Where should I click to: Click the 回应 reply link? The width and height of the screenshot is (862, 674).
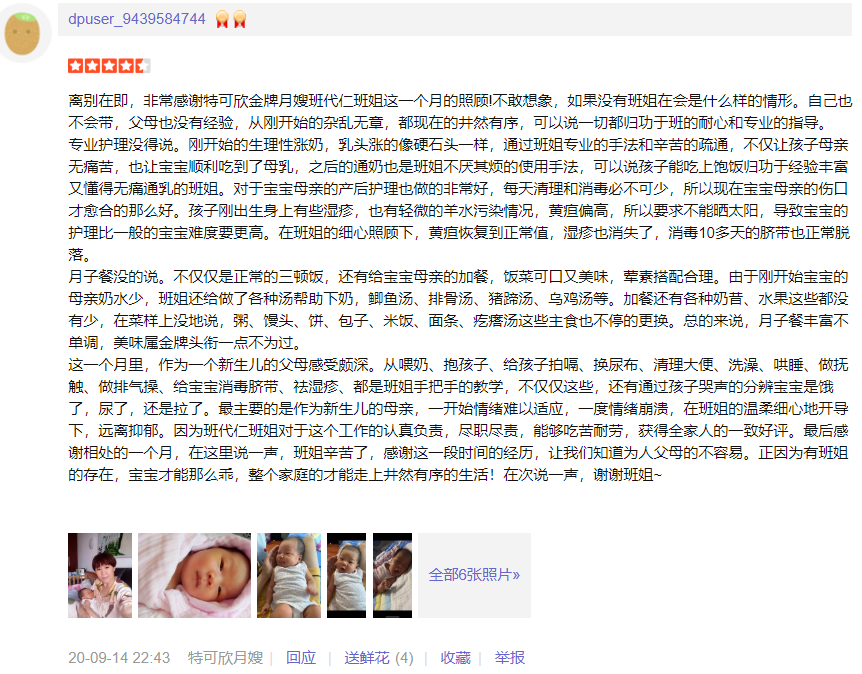coord(301,658)
